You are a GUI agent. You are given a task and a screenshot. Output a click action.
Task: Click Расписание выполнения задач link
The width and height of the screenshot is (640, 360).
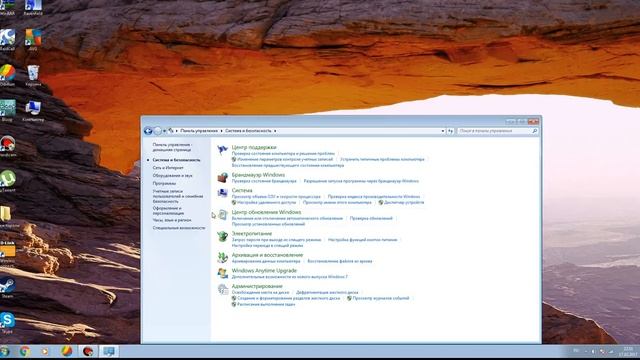click(266, 304)
